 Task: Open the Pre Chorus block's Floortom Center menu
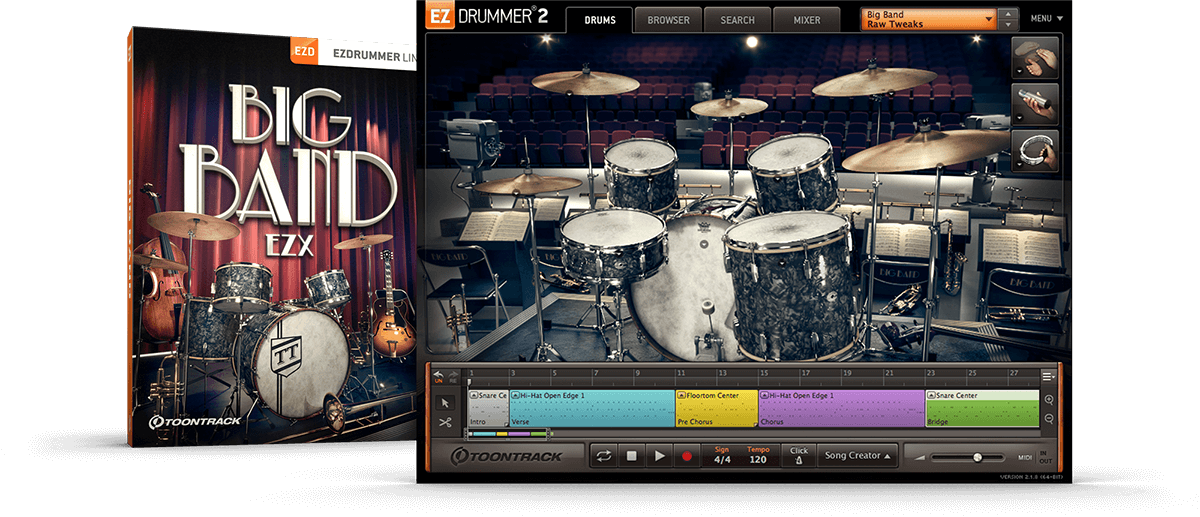click(682, 396)
